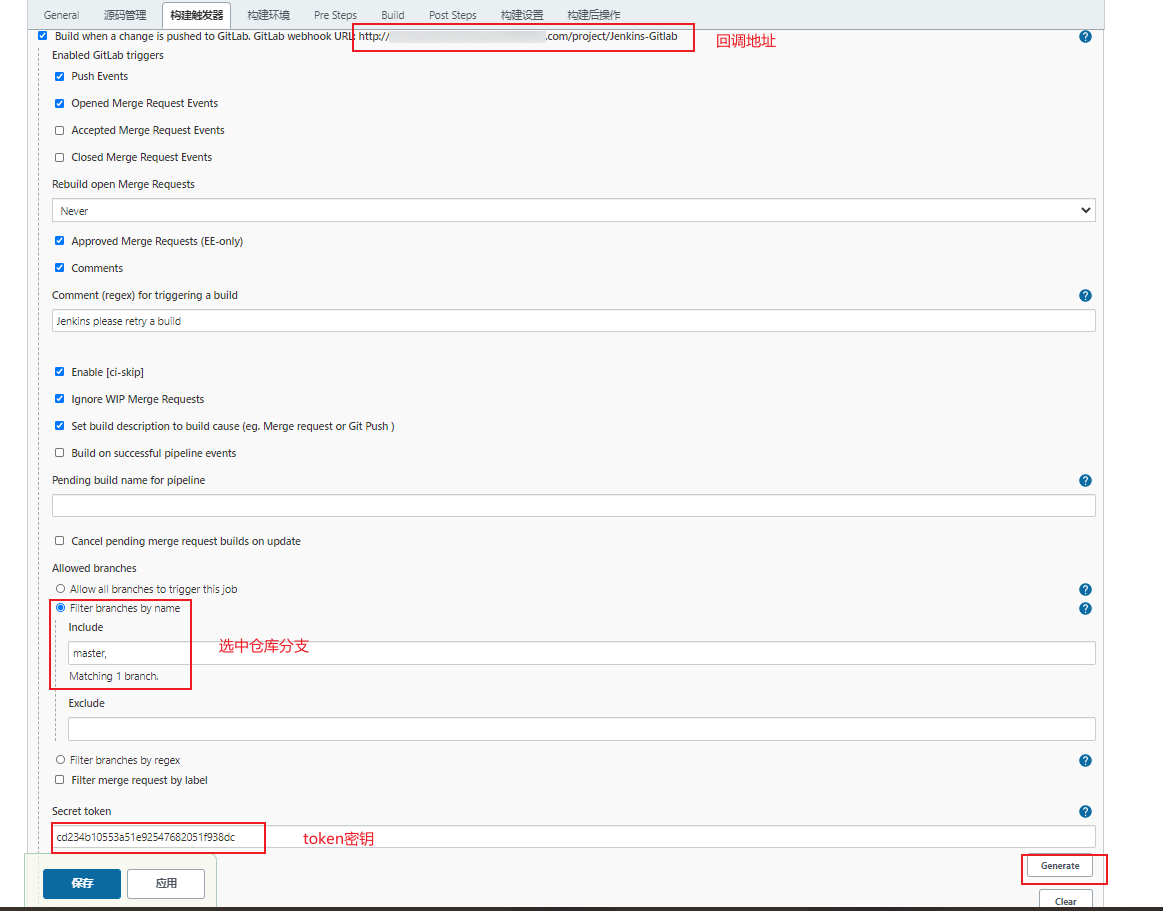Image resolution: width=1163 pixels, height=911 pixels.
Task: Clear the secret token
Action: (1066, 900)
